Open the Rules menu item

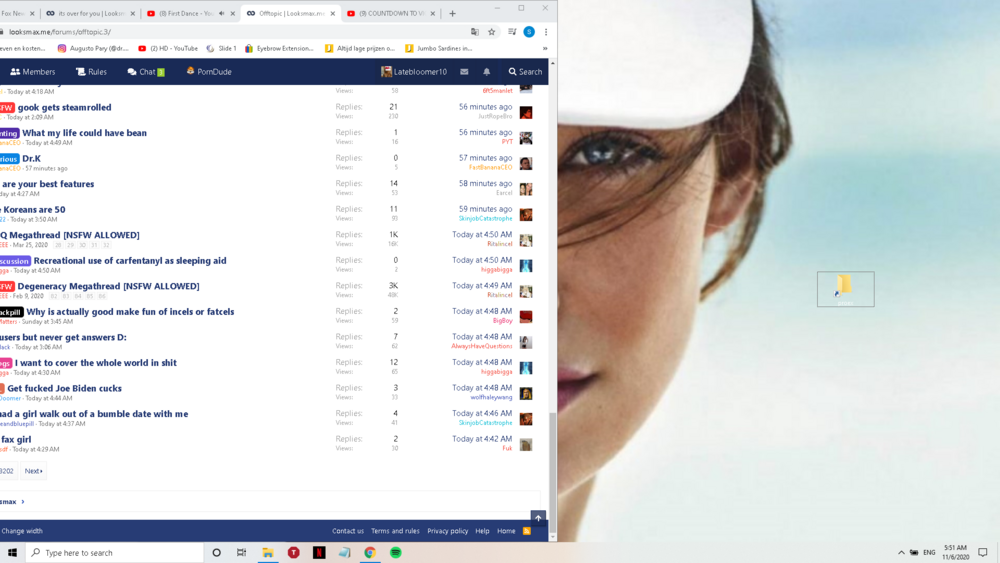[x=91, y=72]
